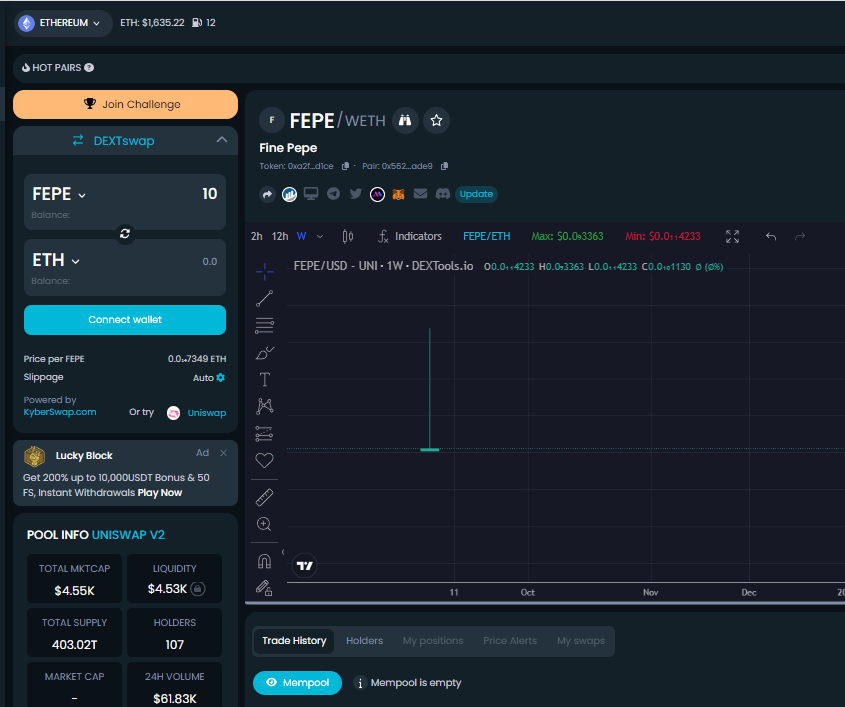Switch to the Price Alerts tab

510,641
